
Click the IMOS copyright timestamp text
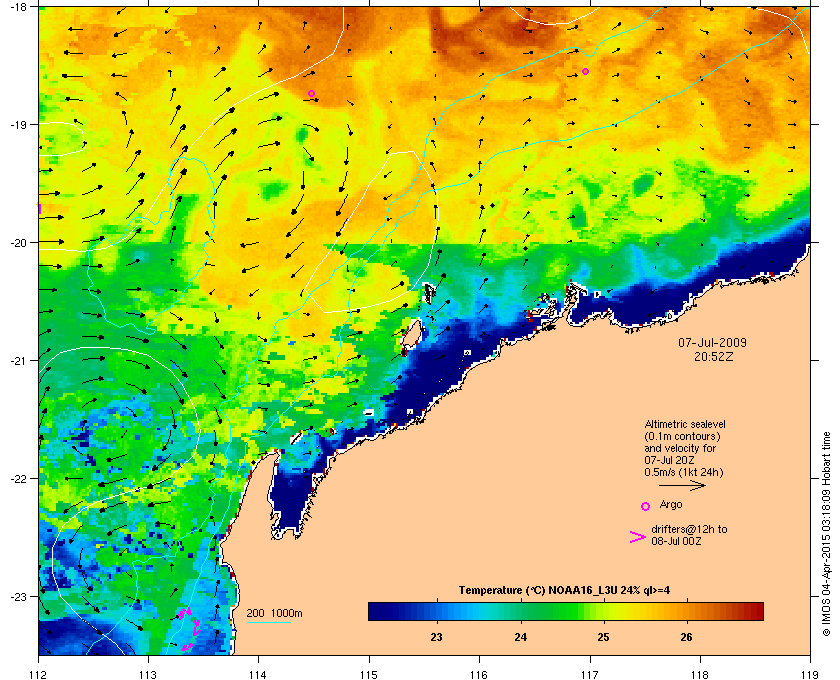(827, 533)
